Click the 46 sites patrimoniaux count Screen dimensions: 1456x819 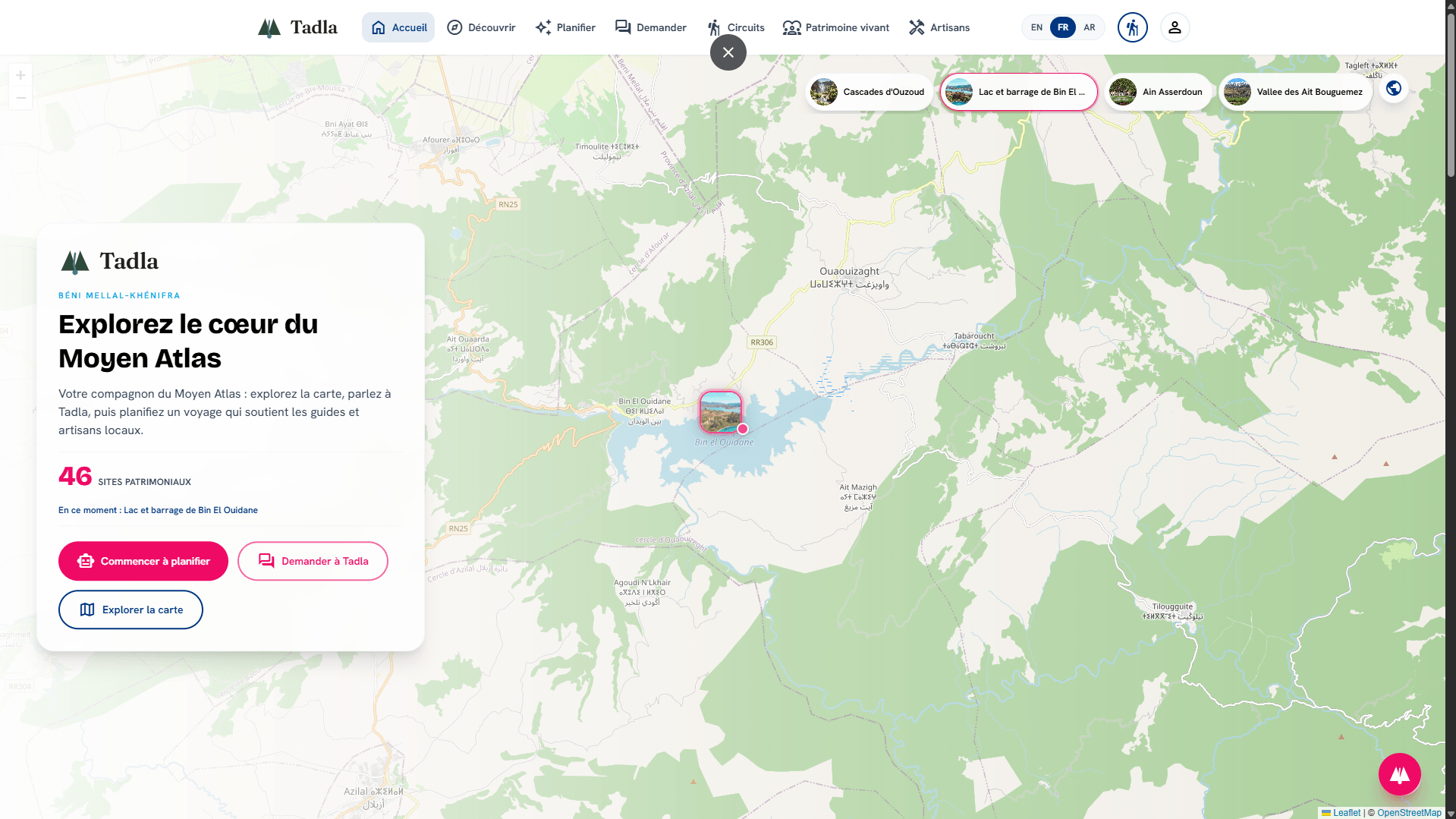[124, 477]
